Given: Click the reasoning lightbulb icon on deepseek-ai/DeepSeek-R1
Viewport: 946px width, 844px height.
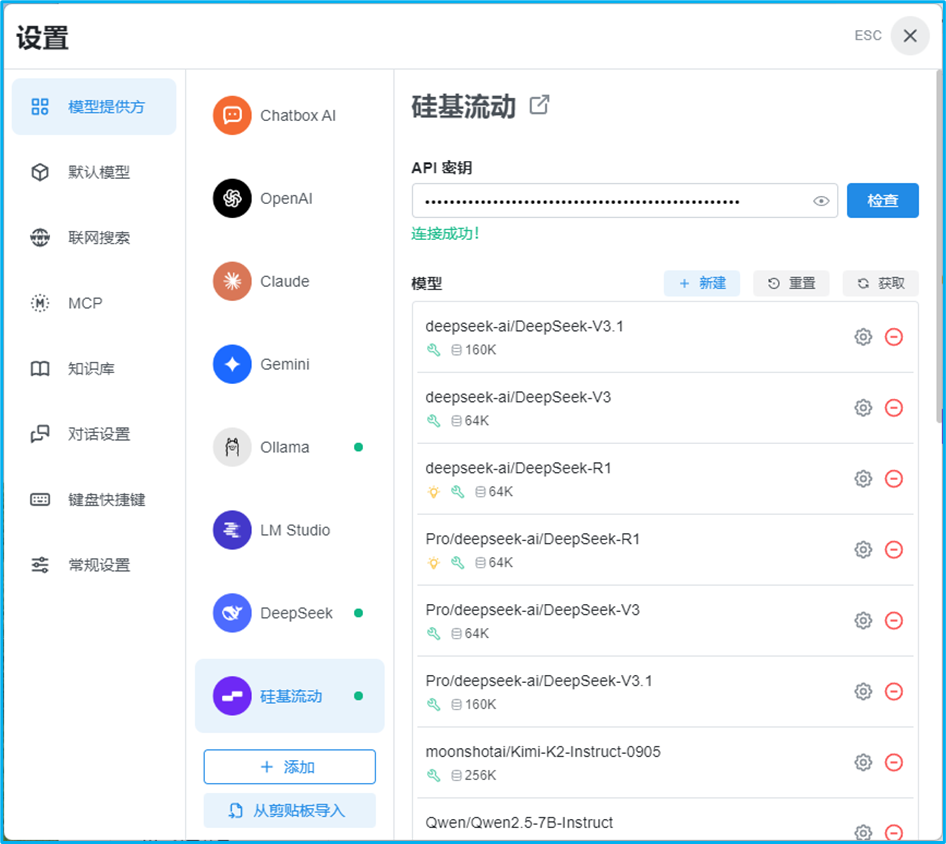Looking at the screenshot, I should [x=433, y=492].
